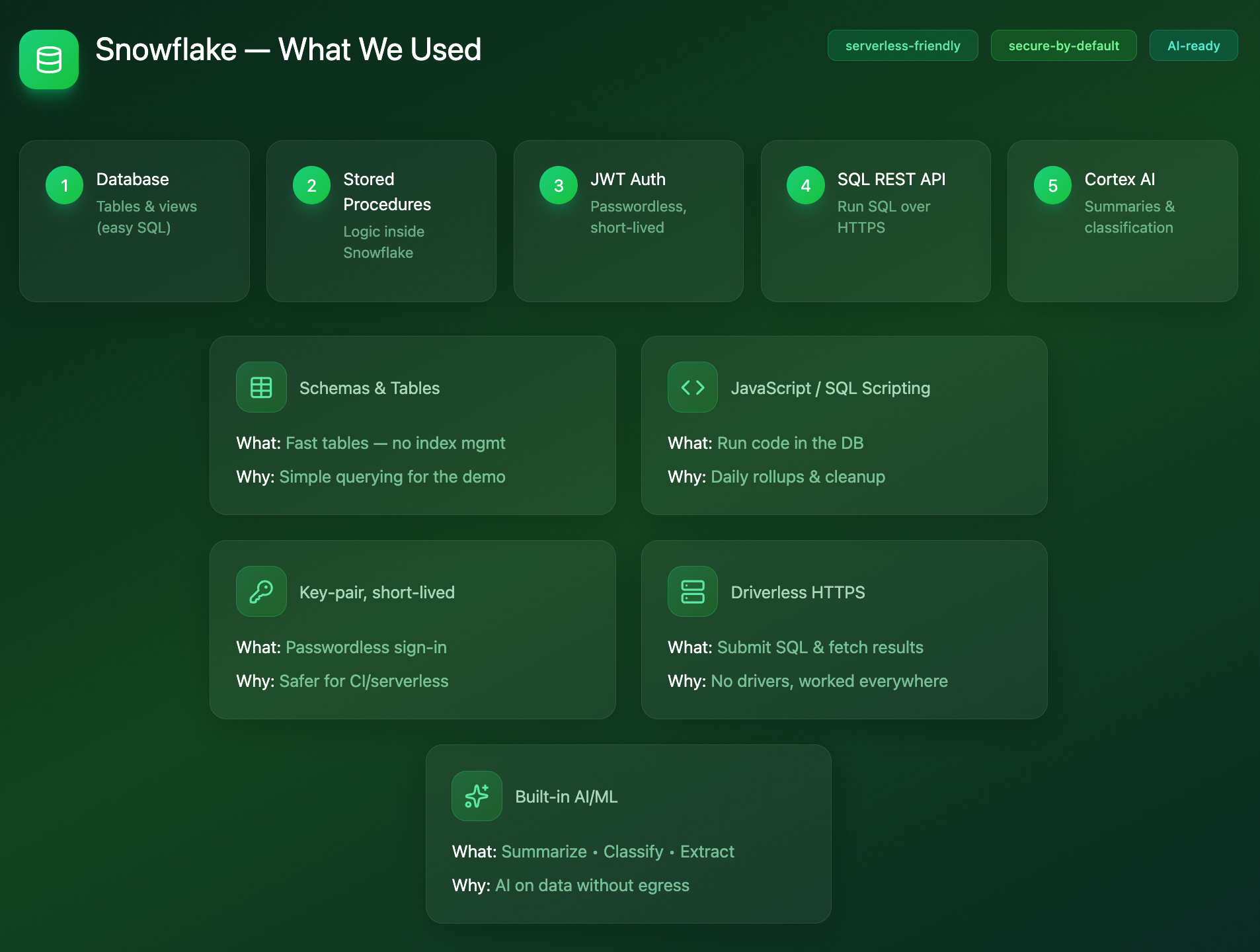Image resolution: width=1260 pixels, height=952 pixels.
Task: Click the Built-in AI/ML sparkle icon
Action: pyautogui.click(x=477, y=796)
